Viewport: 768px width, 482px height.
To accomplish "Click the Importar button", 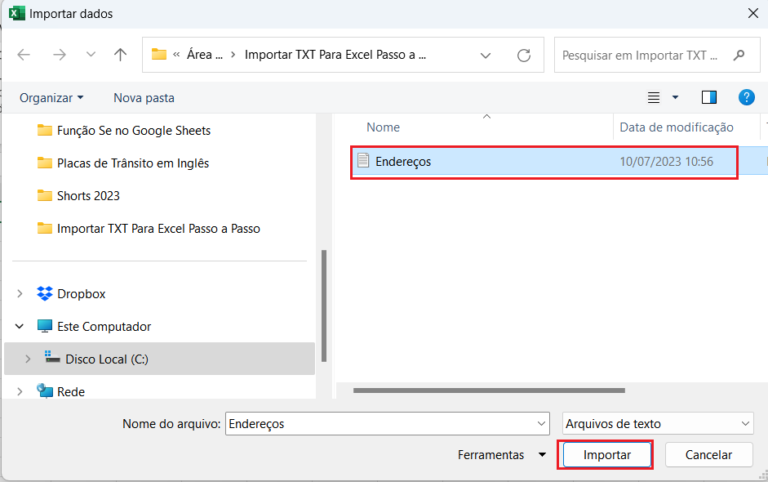I will [x=606, y=455].
